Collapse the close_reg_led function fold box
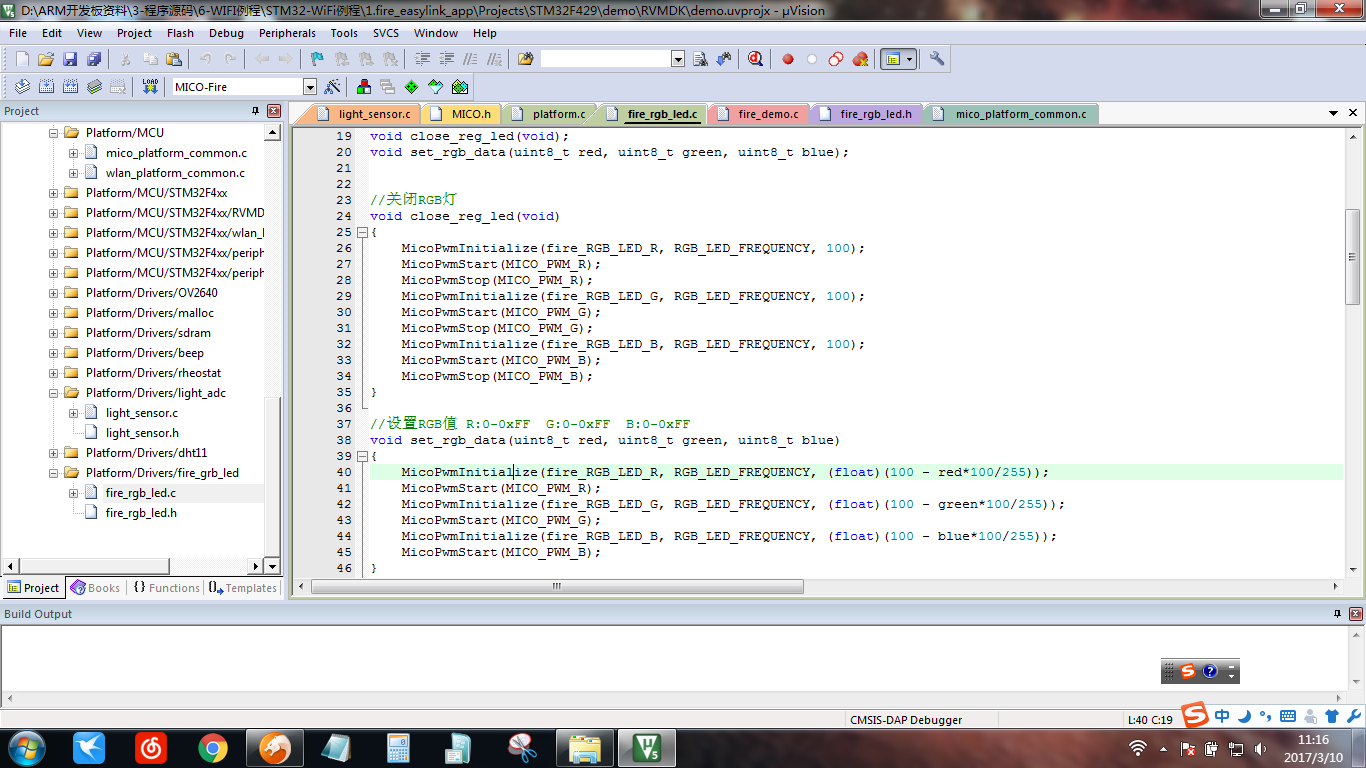Screen dimensions: 1366x768 click(x=362, y=232)
